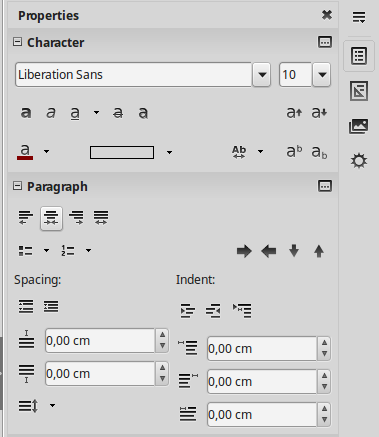This screenshot has height=437, width=379.
Task: Open the font size dropdown
Action: click(322, 75)
